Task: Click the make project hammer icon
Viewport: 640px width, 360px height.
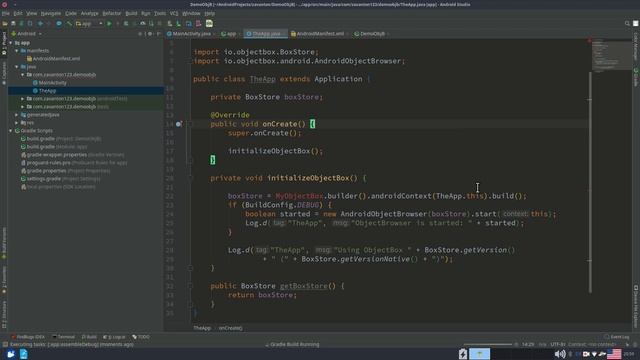Action: coord(69,24)
